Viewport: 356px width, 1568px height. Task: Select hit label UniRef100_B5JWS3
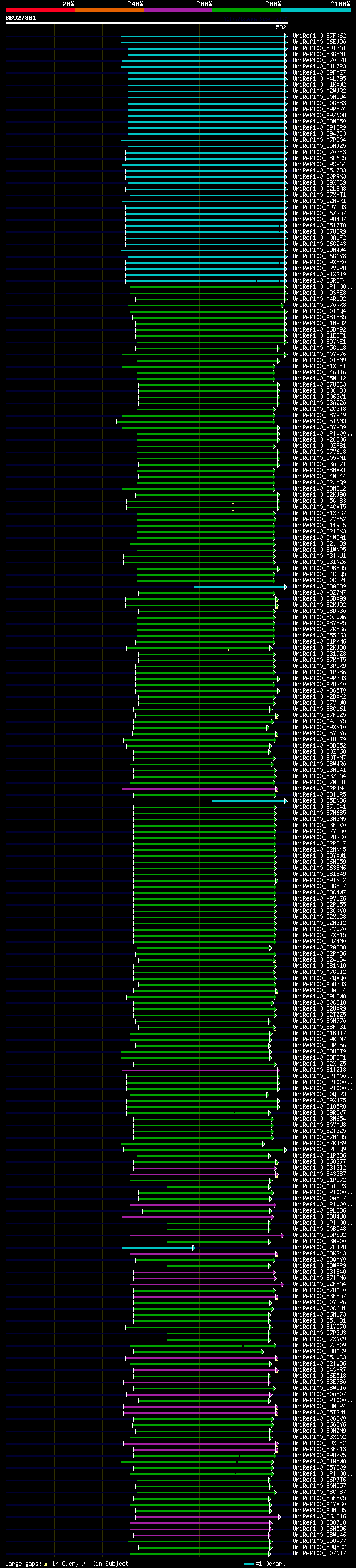(319, 1357)
